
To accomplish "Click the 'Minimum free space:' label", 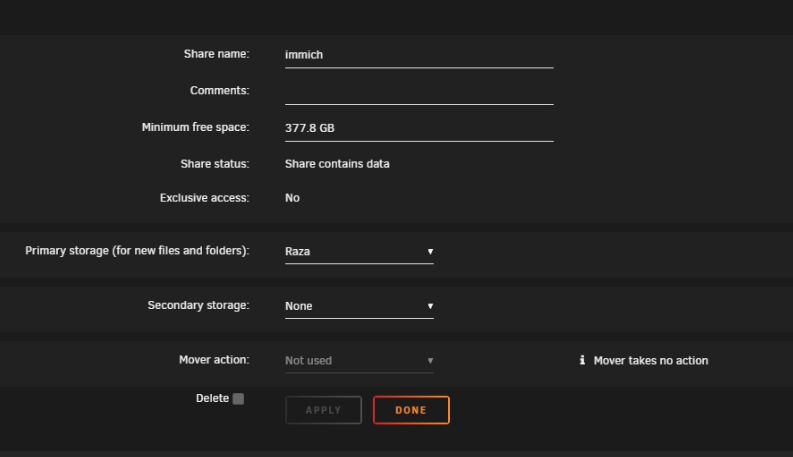I will (196, 127).
